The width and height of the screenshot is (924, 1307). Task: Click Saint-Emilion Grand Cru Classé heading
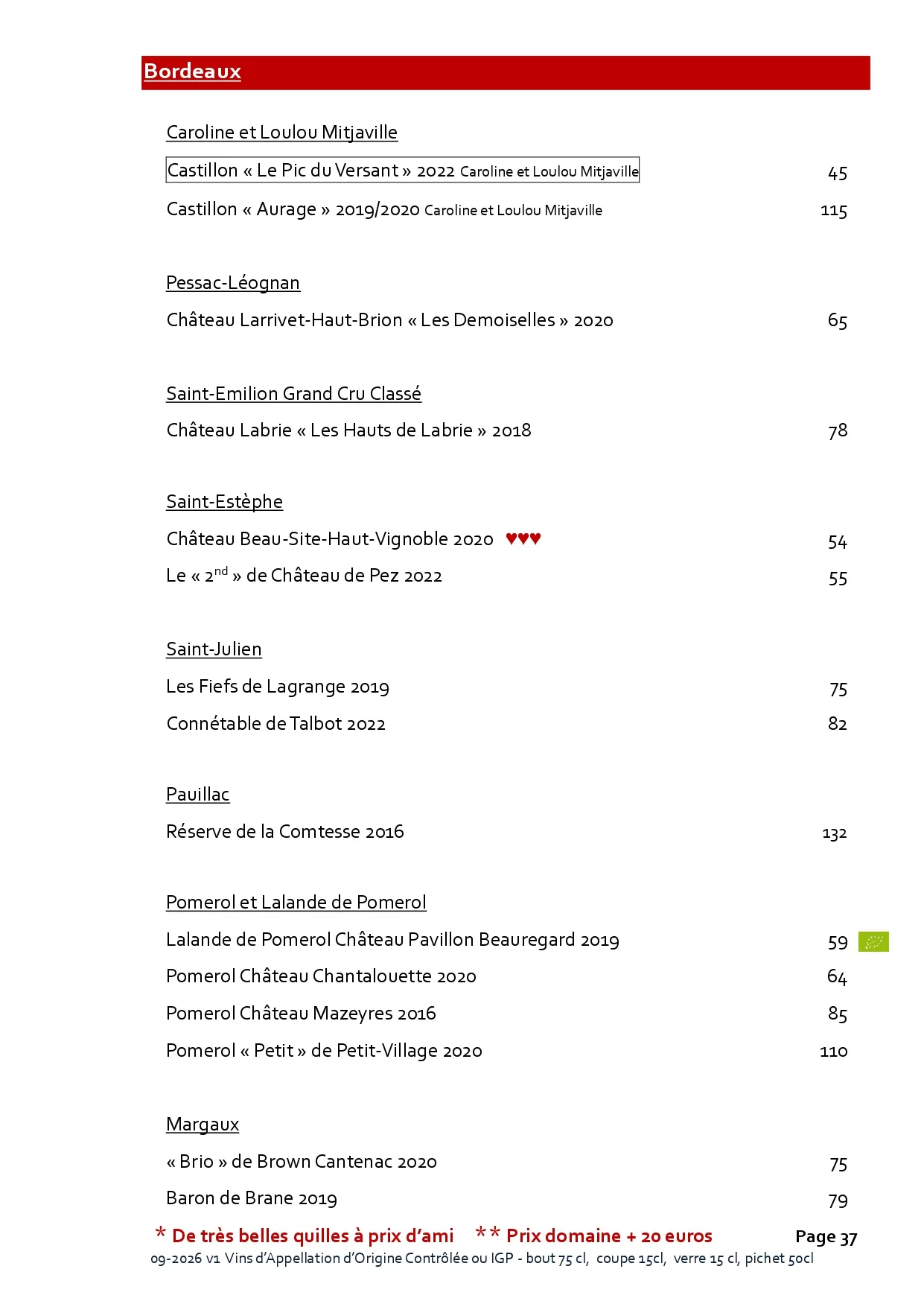point(294,393)
